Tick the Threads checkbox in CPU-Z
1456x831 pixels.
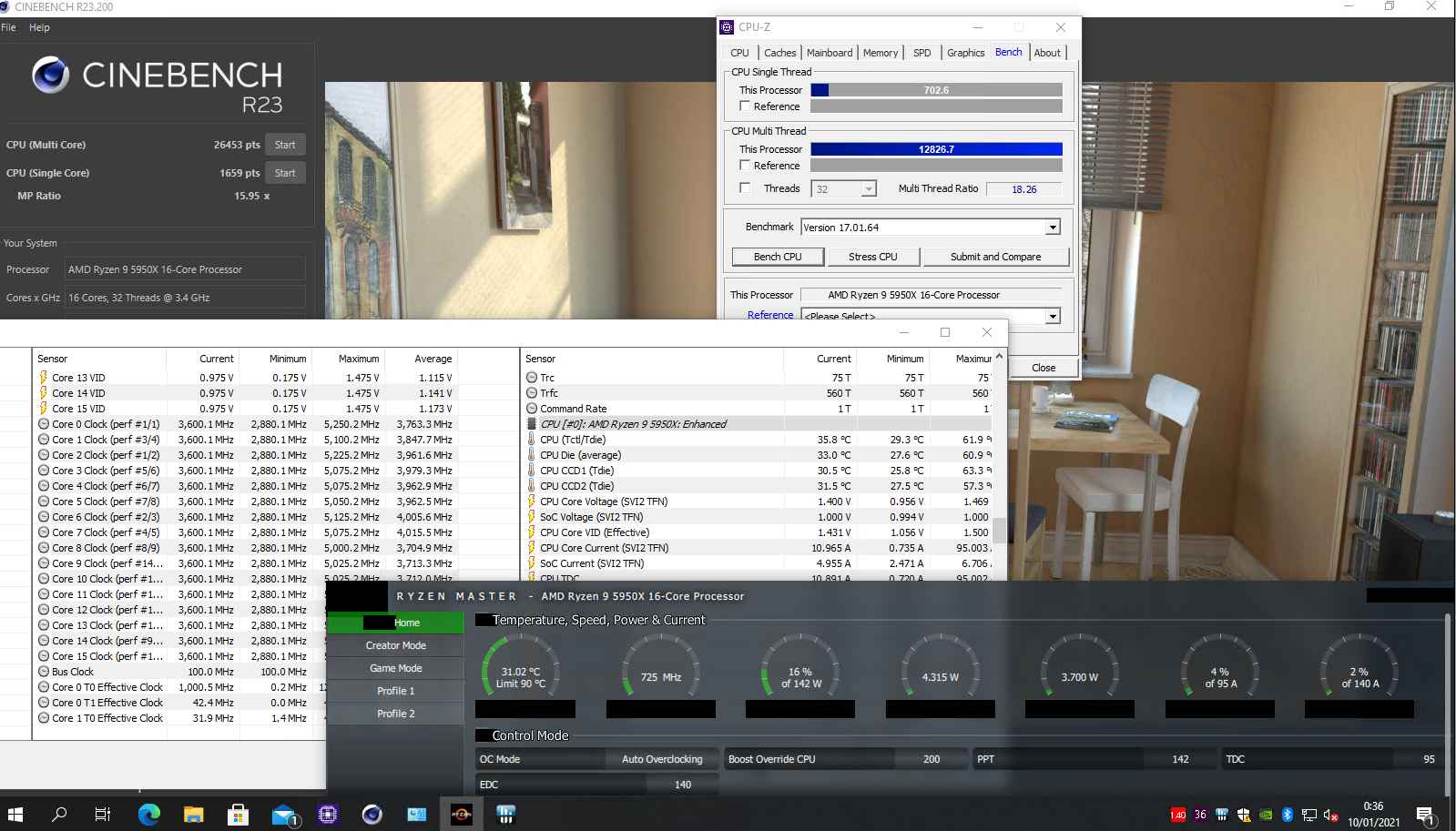(x=745, y=188)
